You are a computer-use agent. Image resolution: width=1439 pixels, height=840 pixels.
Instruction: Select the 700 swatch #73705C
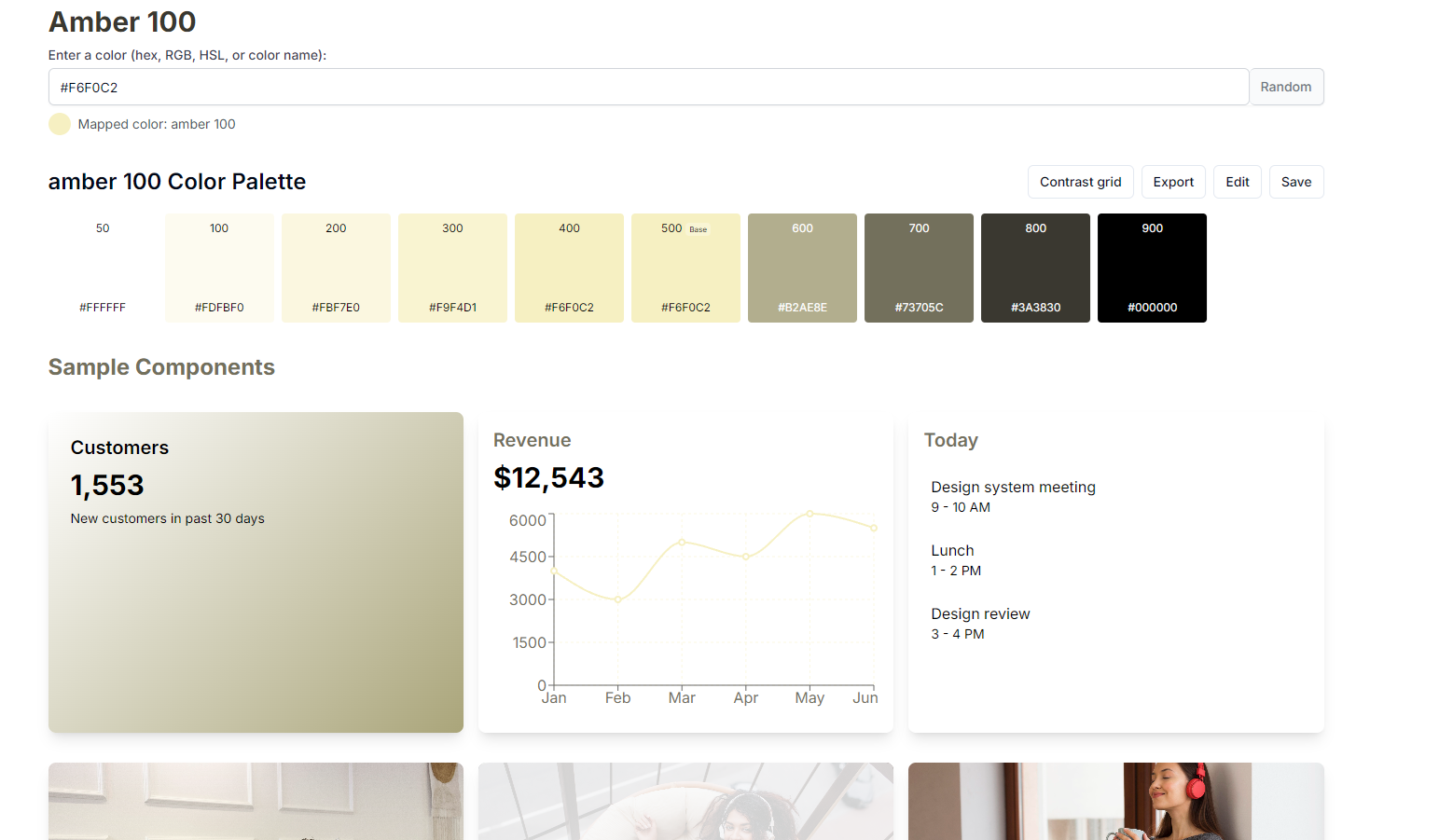click(x=919, y=268)
